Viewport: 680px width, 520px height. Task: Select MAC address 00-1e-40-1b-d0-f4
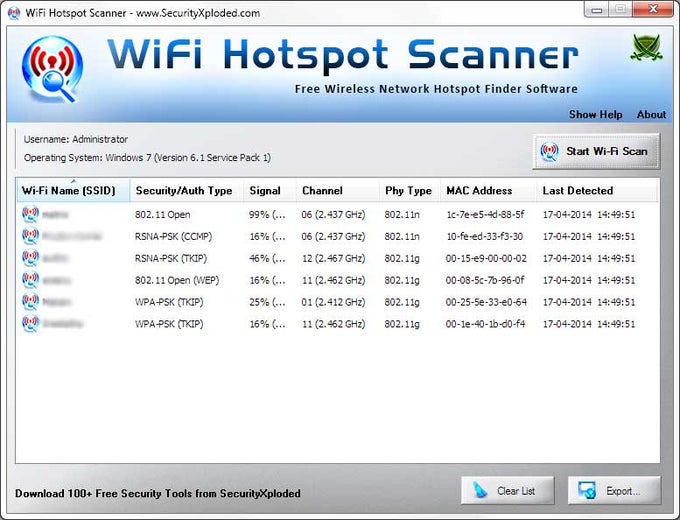[x=485, y=324]
